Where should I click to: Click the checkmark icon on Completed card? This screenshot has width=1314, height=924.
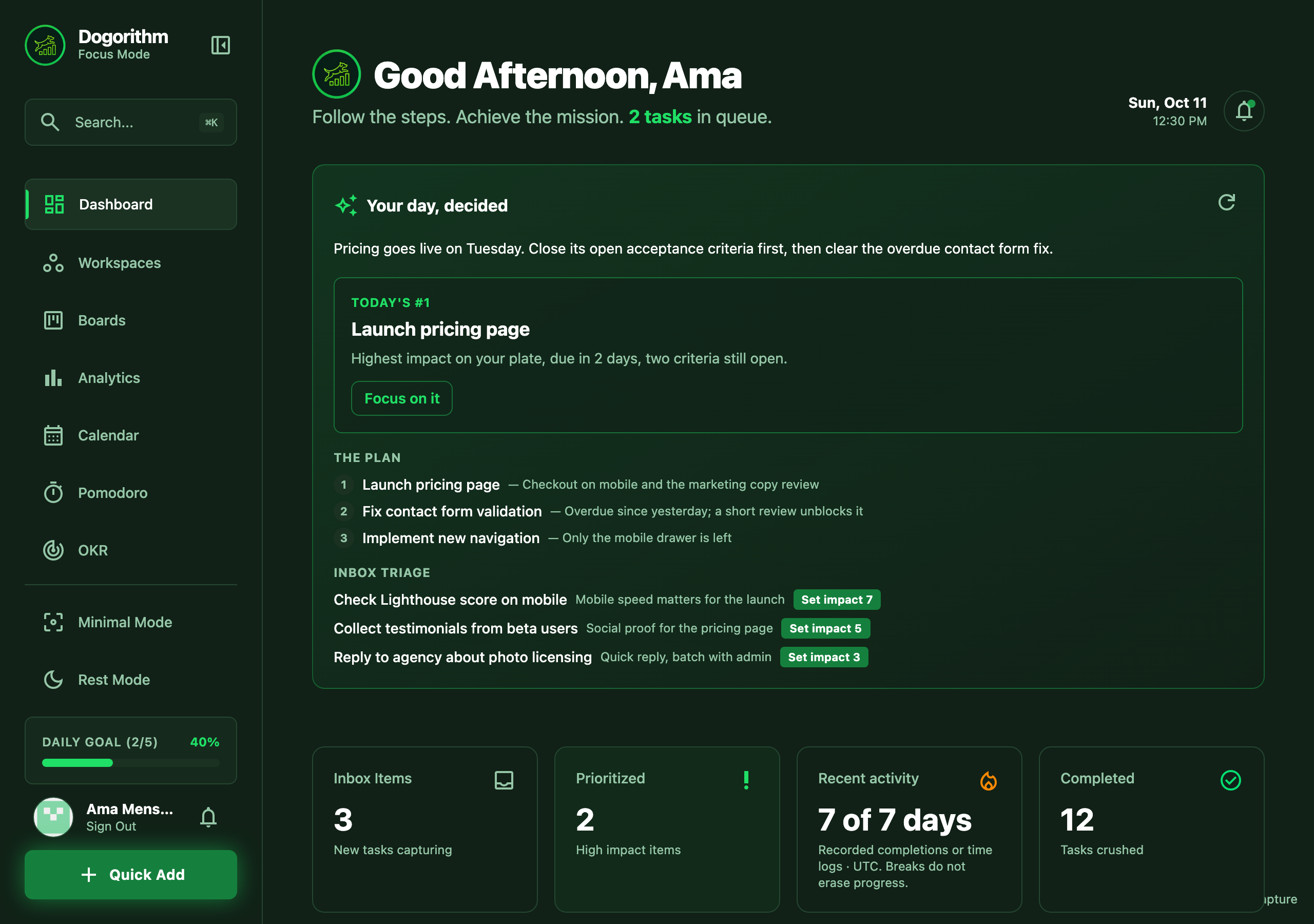pyautogui.click(x=1230, y=780)
